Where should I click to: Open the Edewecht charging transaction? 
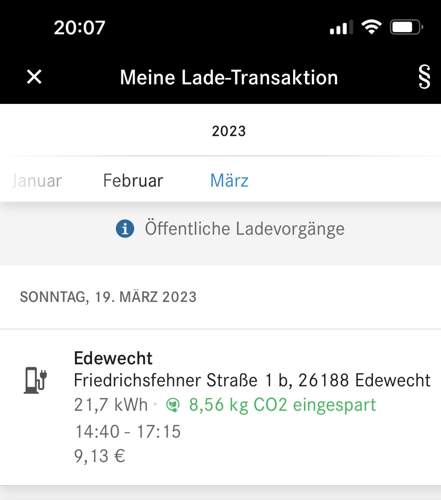[x=220, y=407]
